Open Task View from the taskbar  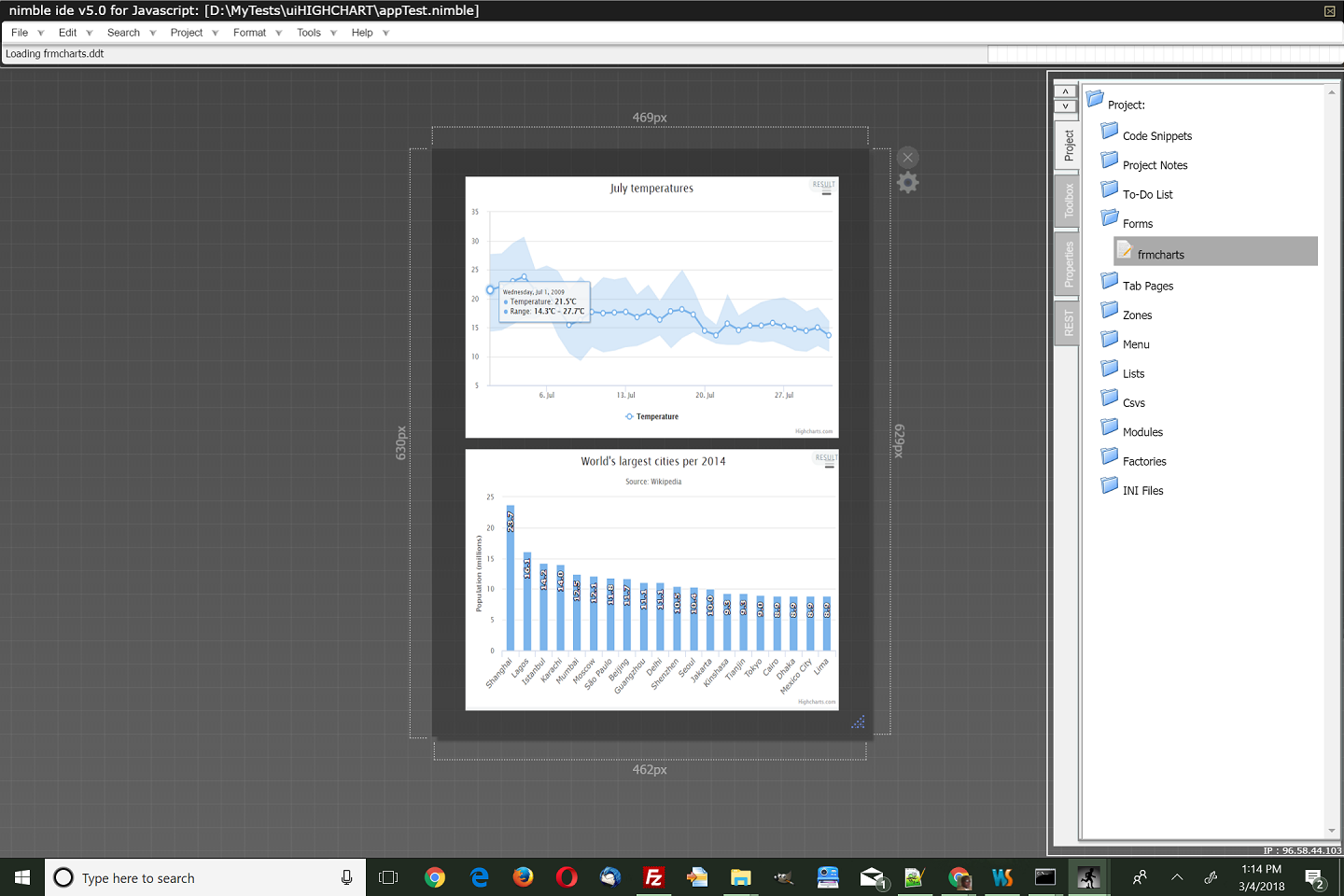[x=388, y=877]
